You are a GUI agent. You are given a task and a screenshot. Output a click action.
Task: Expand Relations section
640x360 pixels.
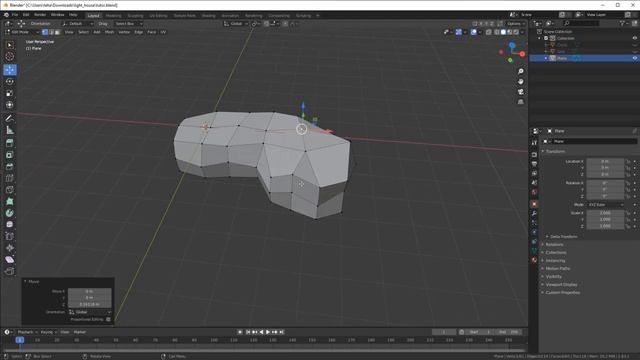[x=554, y=244]
